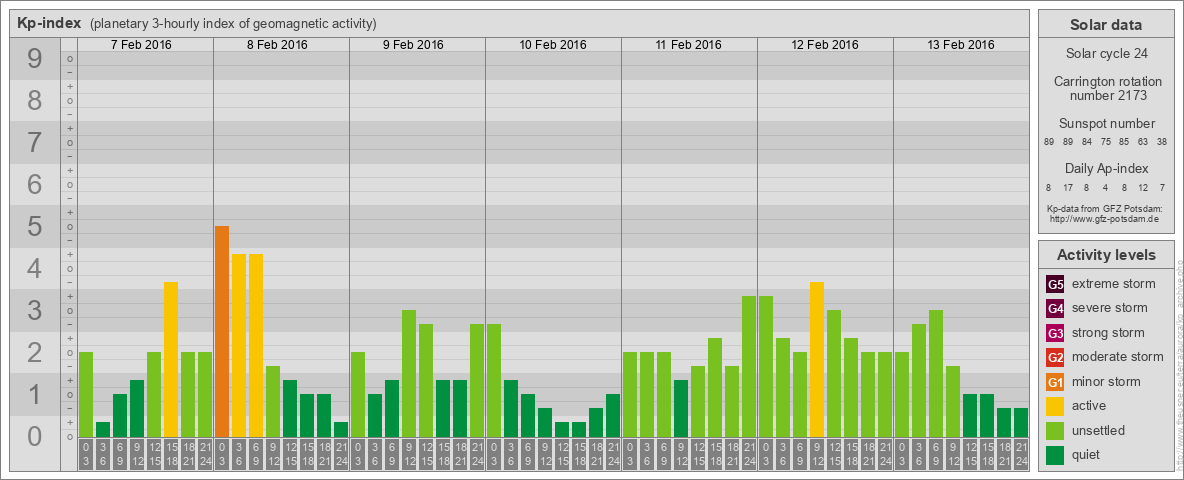This screenshot has width=1184, height=480.
Task: Click sunspot value 75
Action: (1105, 142)
